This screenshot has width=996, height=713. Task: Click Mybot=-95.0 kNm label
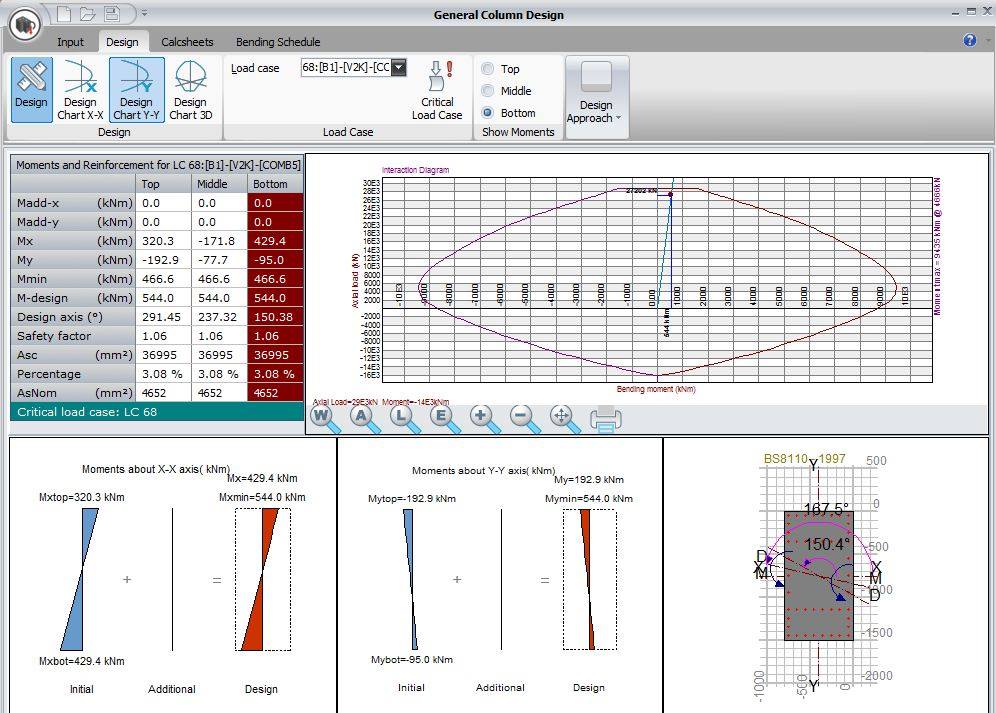pyautogui.click(x=412, y=660)
